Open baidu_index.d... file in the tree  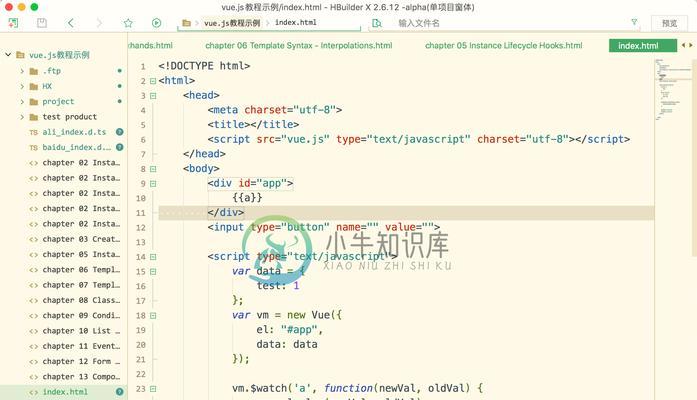click(77, 147)
